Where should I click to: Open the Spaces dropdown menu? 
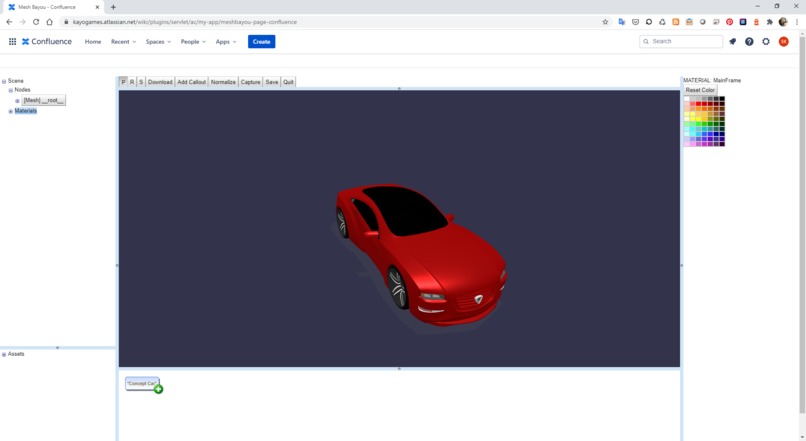pyautogui.click(x=158, y=42)
